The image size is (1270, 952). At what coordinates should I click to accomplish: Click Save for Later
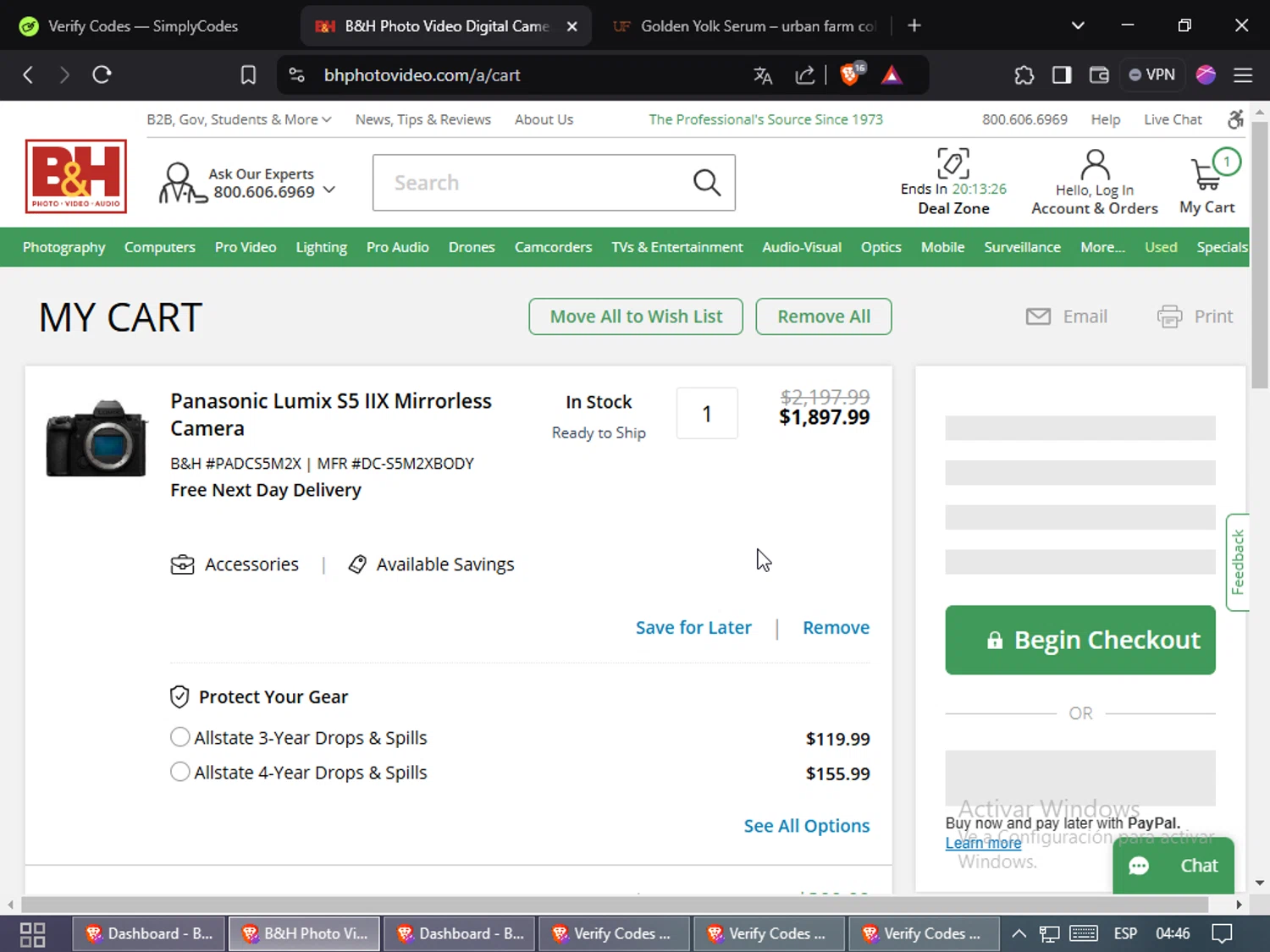[693, 627]
